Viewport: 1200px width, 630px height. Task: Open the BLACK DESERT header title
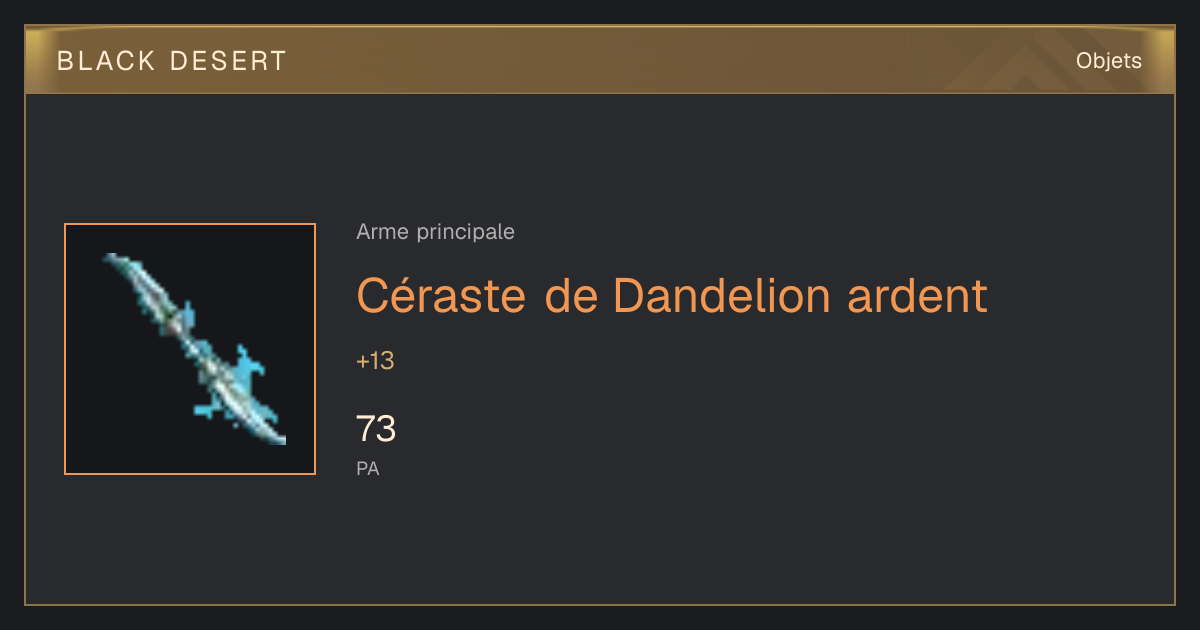point(172,61)
